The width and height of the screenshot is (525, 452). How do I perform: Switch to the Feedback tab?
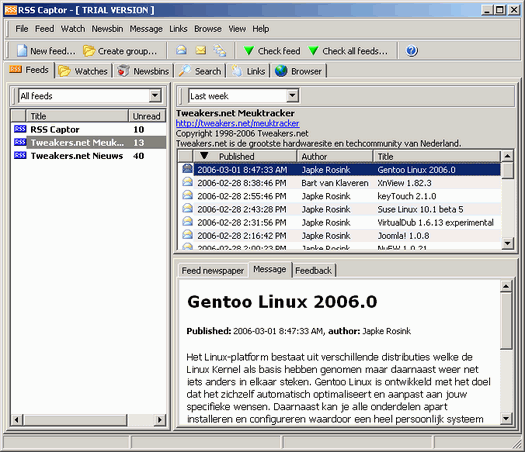[x=313, y=271]
